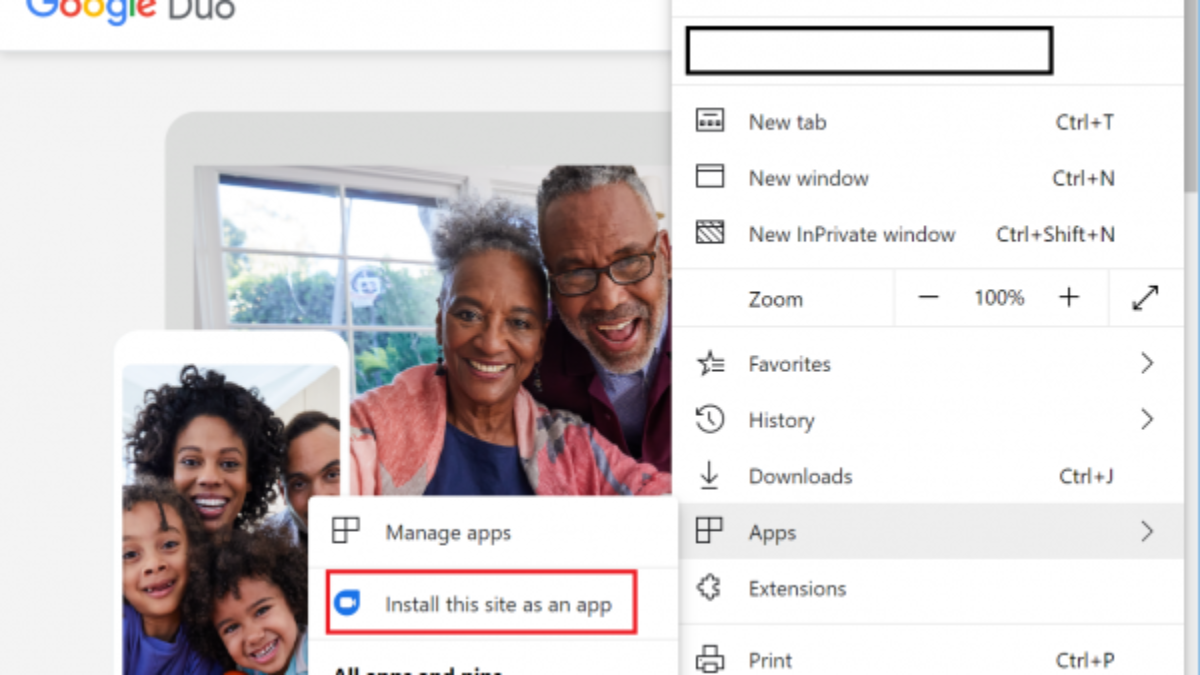The width and height of the screenshot is (1200, 675).
Task: Increase zoom with the plus button
Action: (1069, 298)
